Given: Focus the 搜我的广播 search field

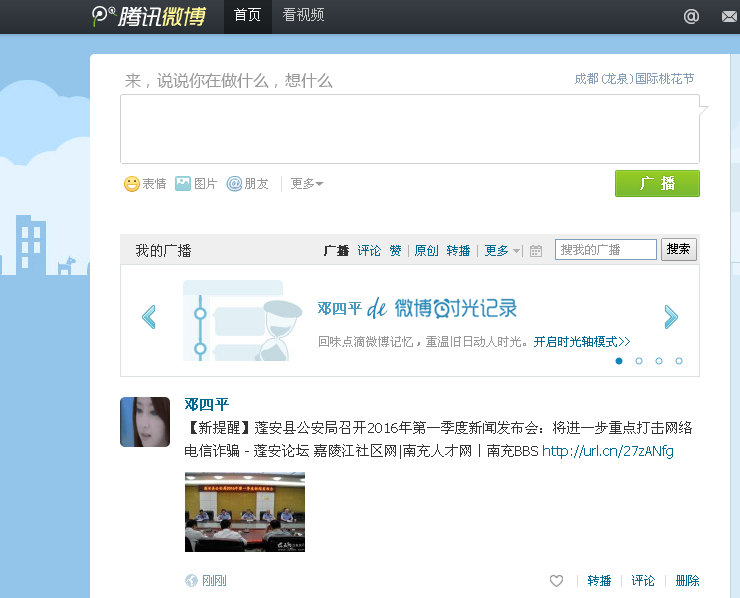Looking at the screenshot, I should (606, 249).
